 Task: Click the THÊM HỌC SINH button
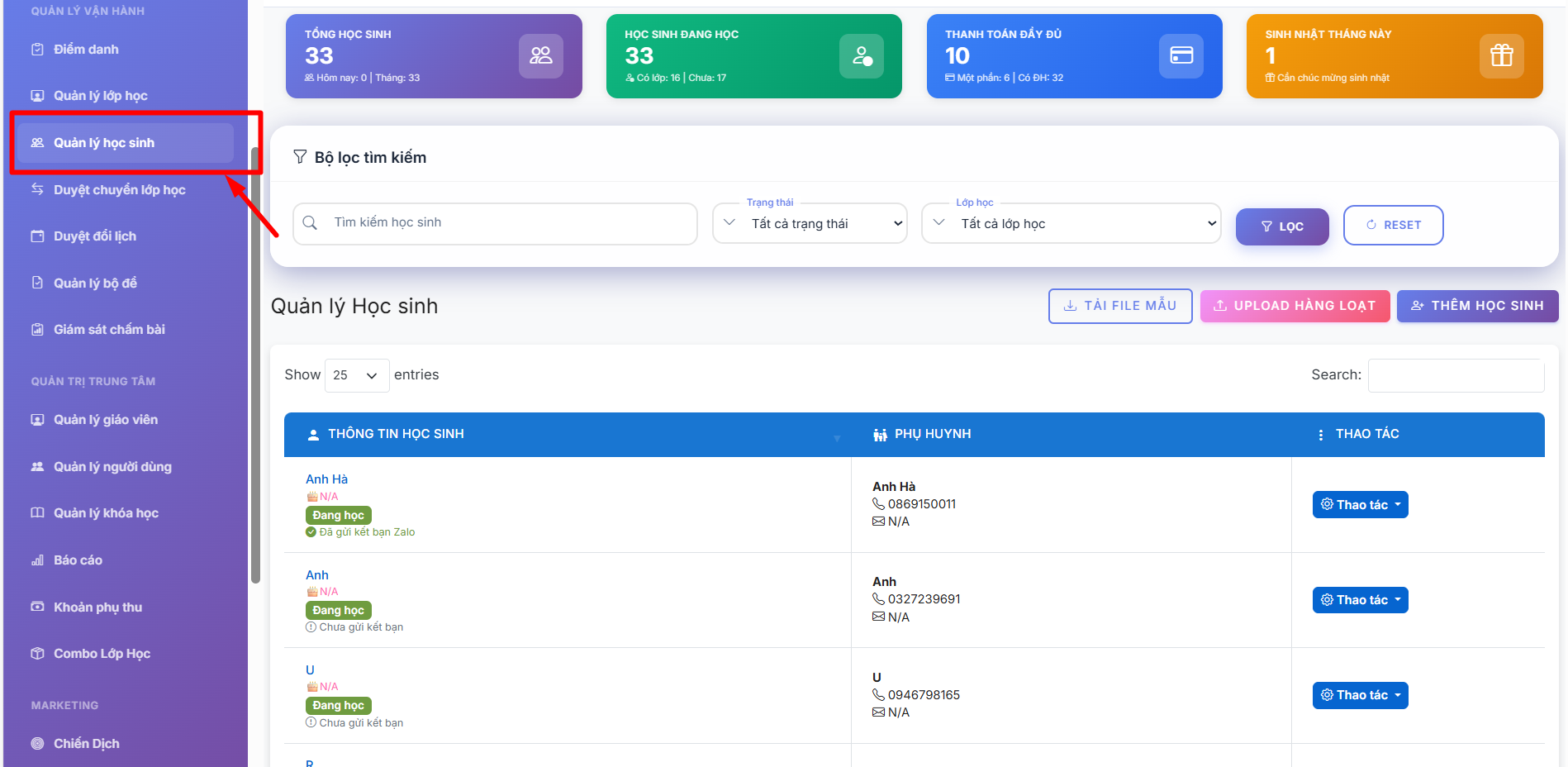(x=1476, y=306)
